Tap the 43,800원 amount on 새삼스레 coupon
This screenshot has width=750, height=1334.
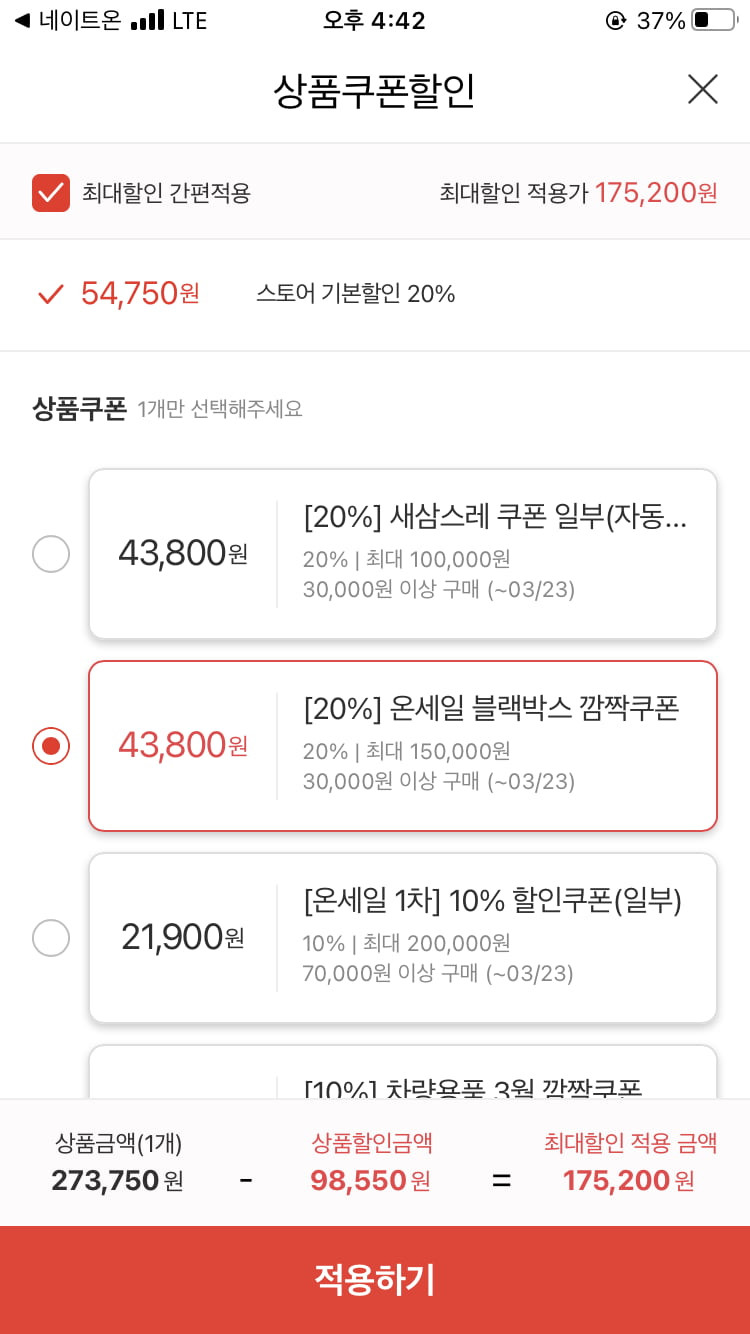click(183, 553)
